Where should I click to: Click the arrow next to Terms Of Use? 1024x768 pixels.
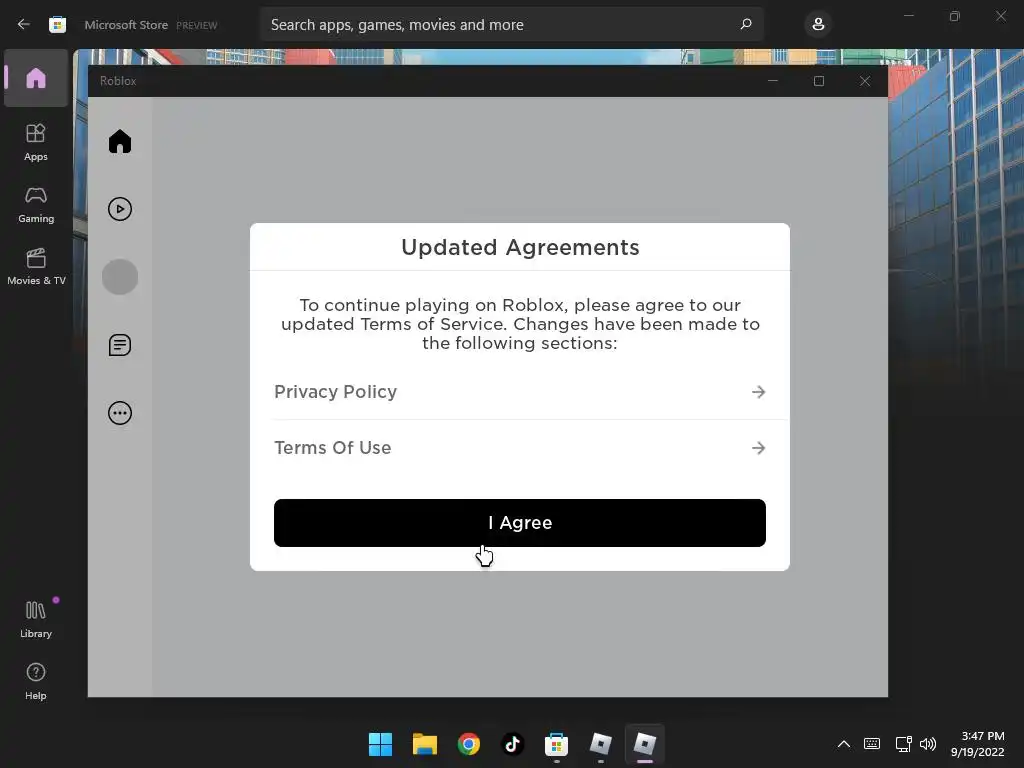(x=758, y=448)
